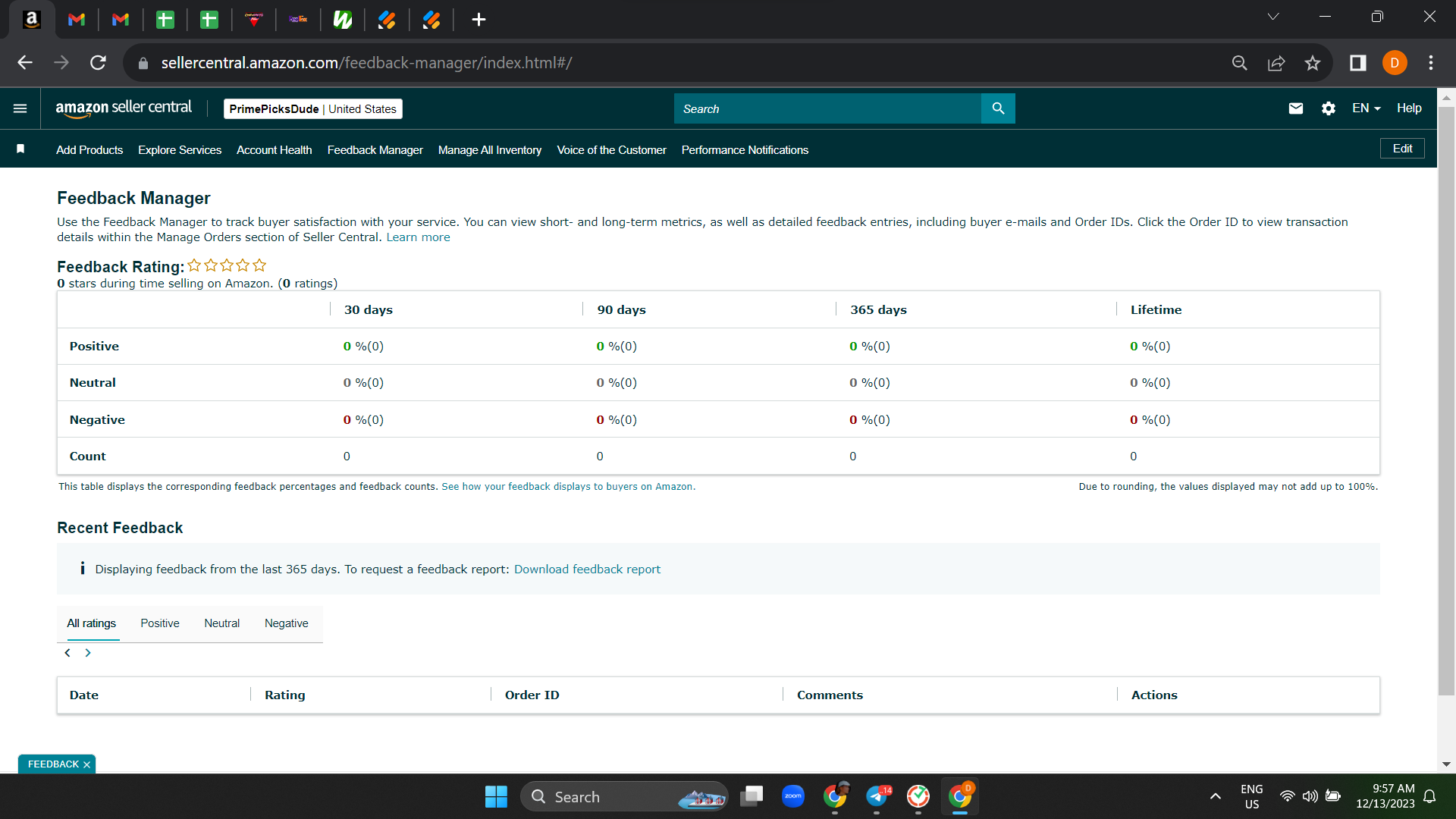Open 'See how your feedback displays' link
1456x819 pixels.
(x=568, y=487)
